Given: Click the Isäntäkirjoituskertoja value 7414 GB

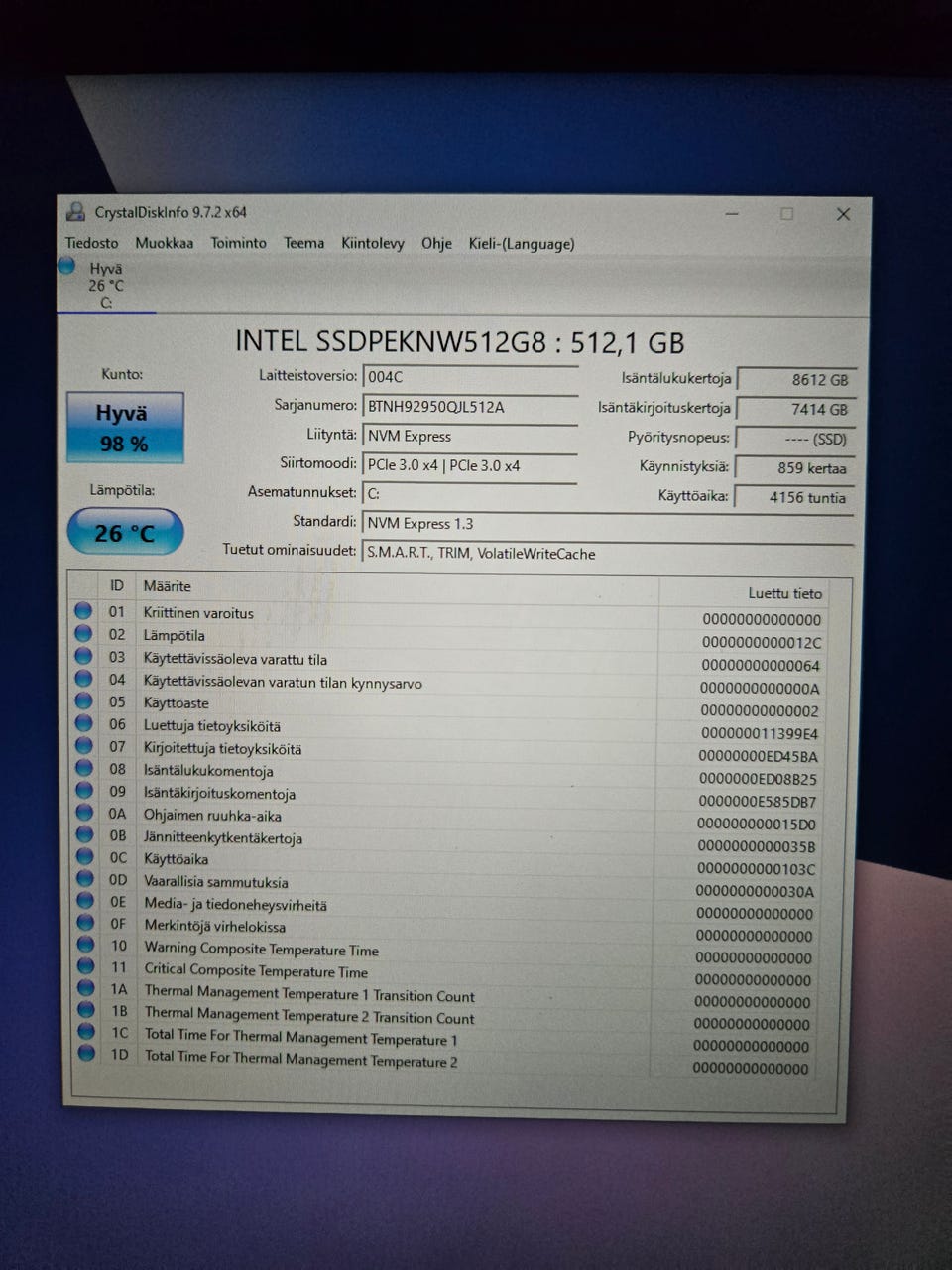Looking at the screenshot, I should point(796,409).
